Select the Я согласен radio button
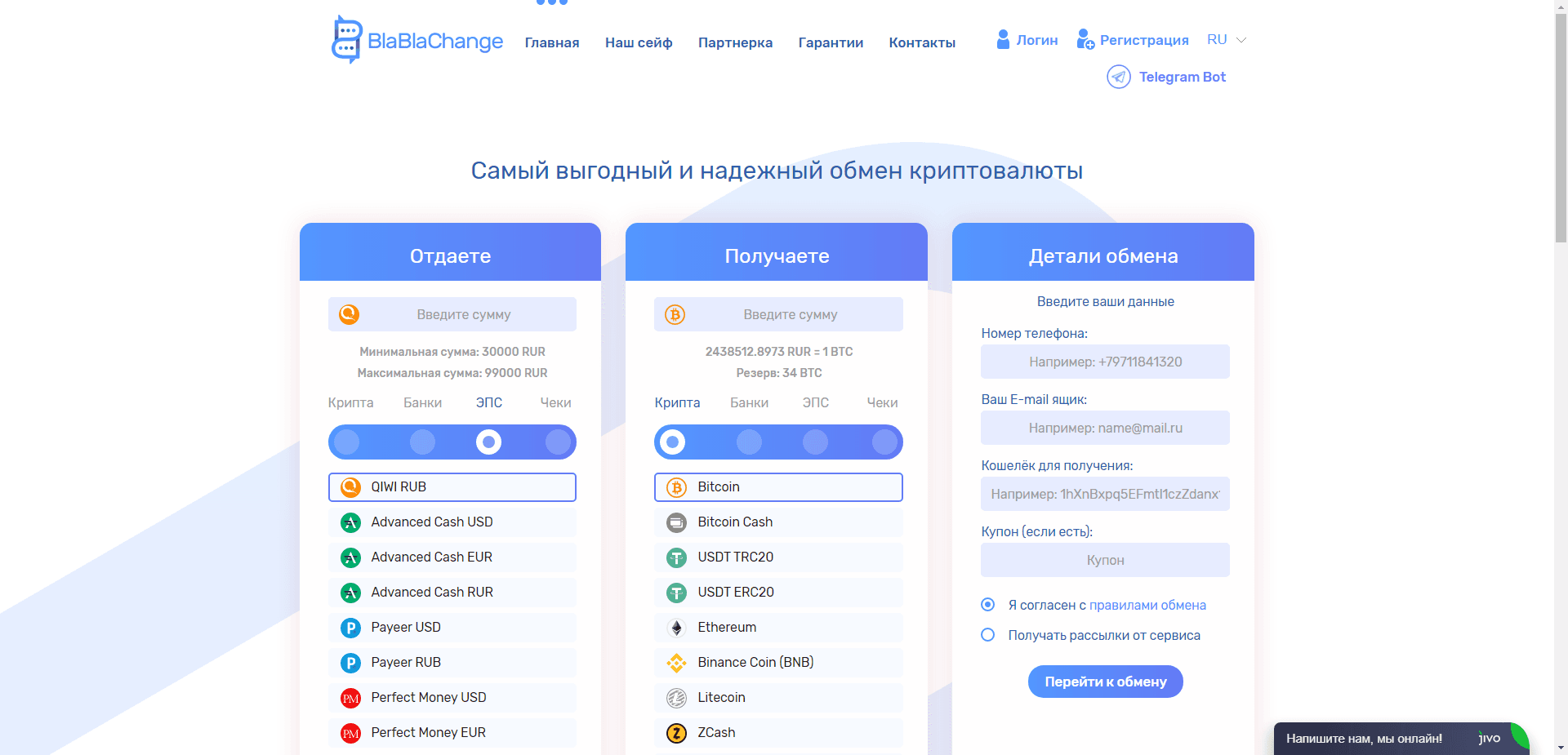This screenshot has width=1568, height=755. coord(987,604)
